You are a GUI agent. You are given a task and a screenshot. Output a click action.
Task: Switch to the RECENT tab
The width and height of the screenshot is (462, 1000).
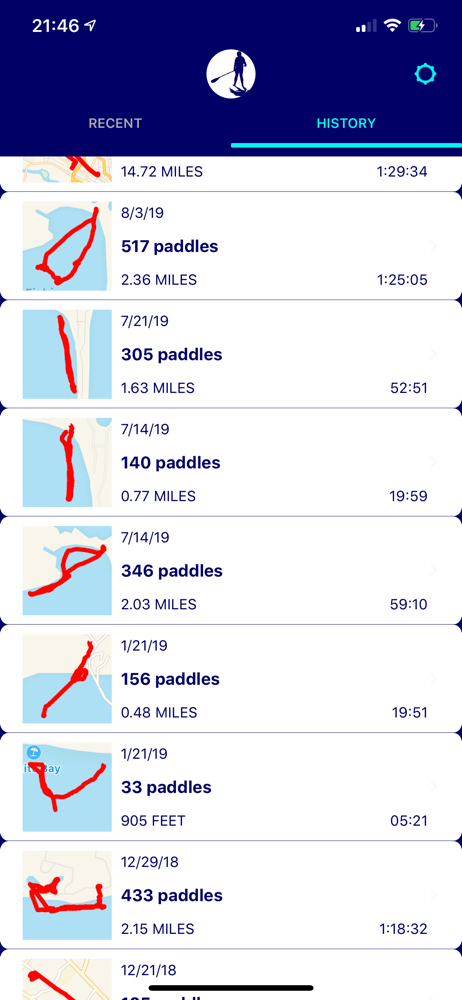[115, 123]
